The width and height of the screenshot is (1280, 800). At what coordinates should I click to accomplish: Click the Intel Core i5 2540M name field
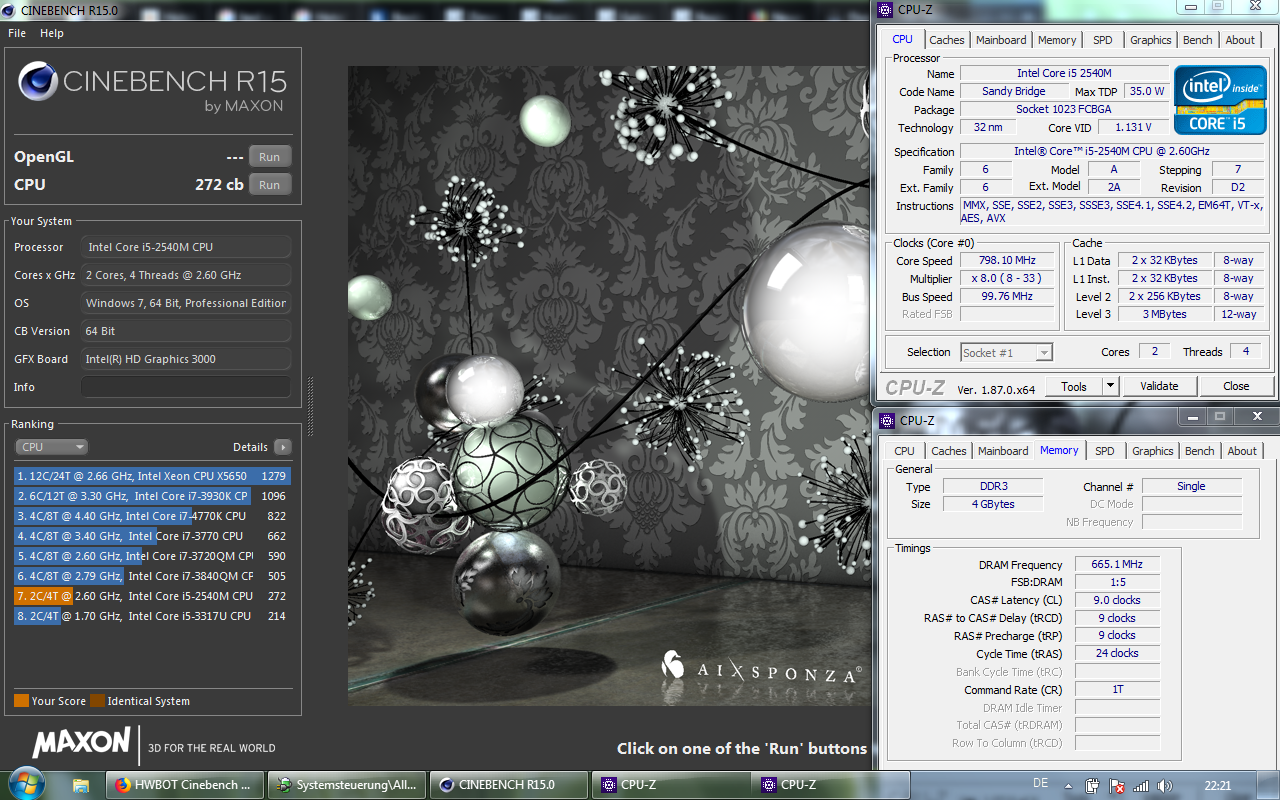1064,73
